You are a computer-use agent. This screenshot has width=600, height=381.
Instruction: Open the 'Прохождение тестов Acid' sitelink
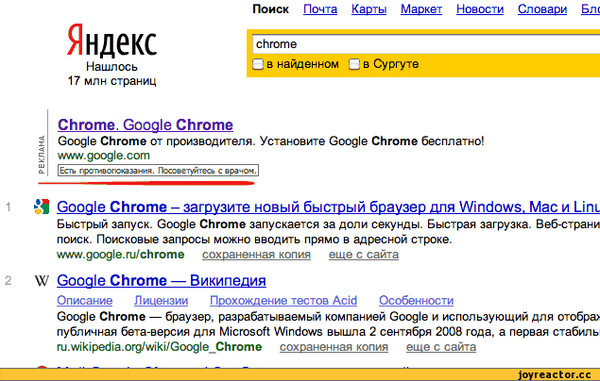click(x=283, y=301)
